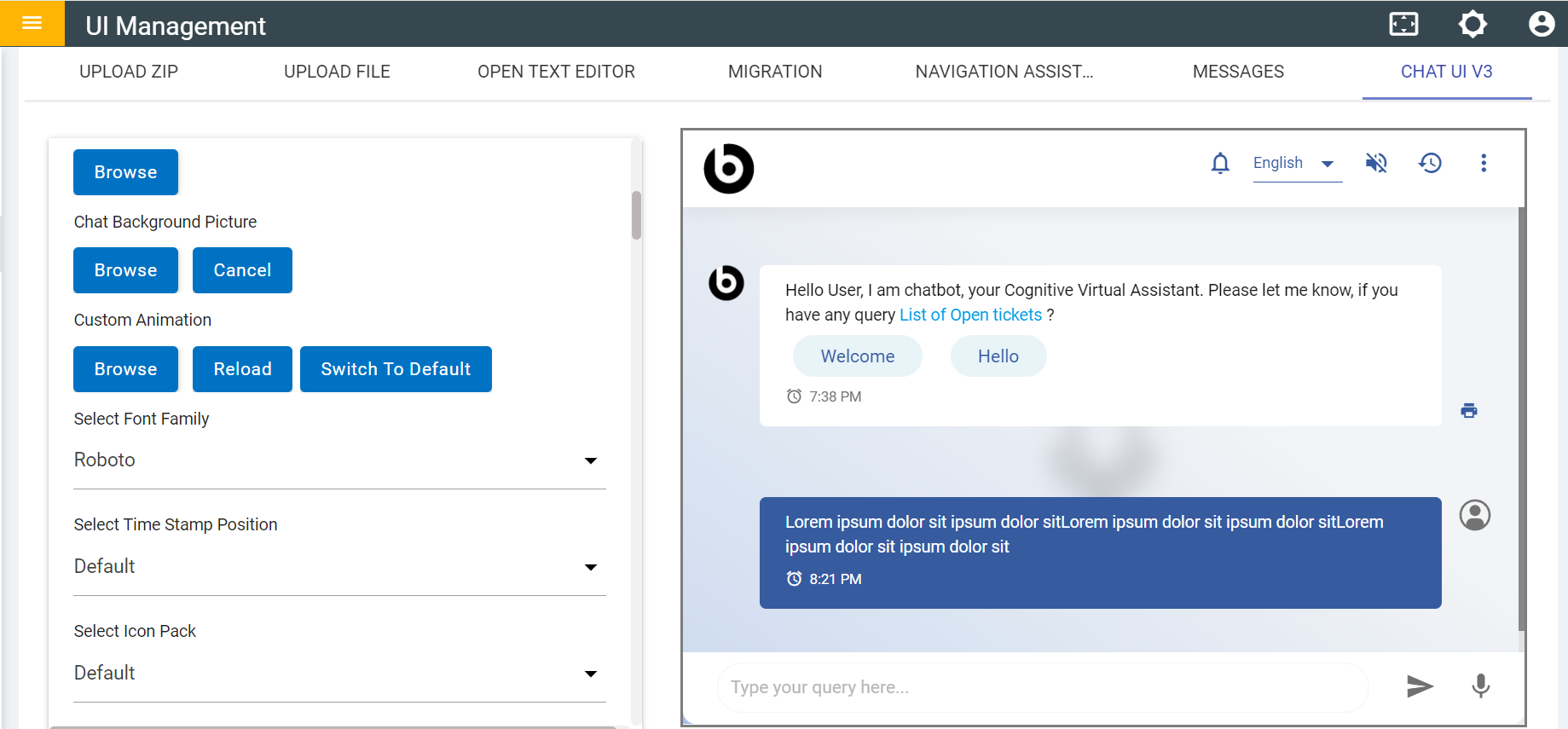This screenshot has height=729, width=1568.
Task: Click the Switch To Default button
Action: pos(396,369)
